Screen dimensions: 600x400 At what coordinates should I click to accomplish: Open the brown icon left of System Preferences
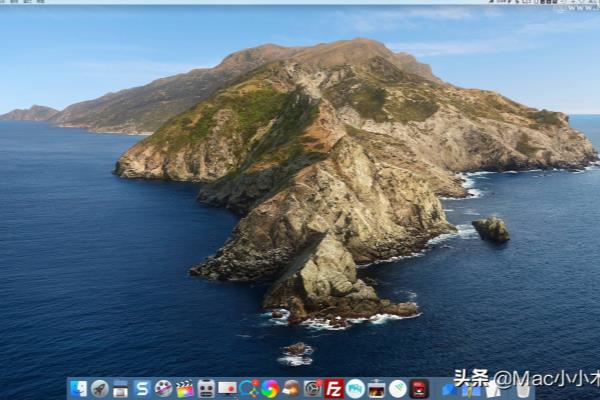[x=291, y=389]
